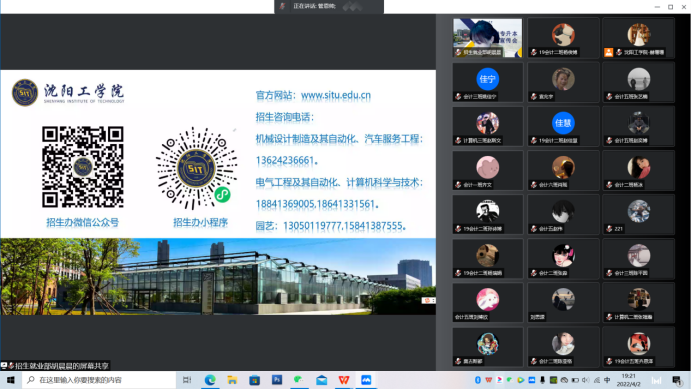Open the Task View button

(x=187, y=380)
